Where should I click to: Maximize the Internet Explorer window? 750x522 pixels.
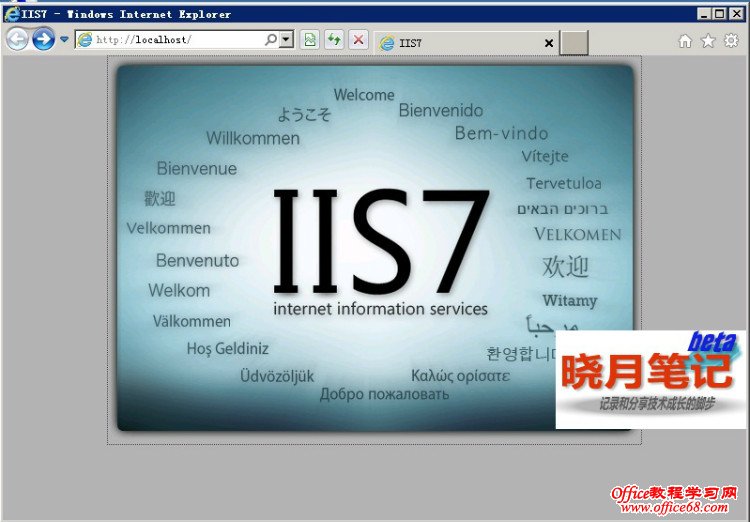[719, 14]
